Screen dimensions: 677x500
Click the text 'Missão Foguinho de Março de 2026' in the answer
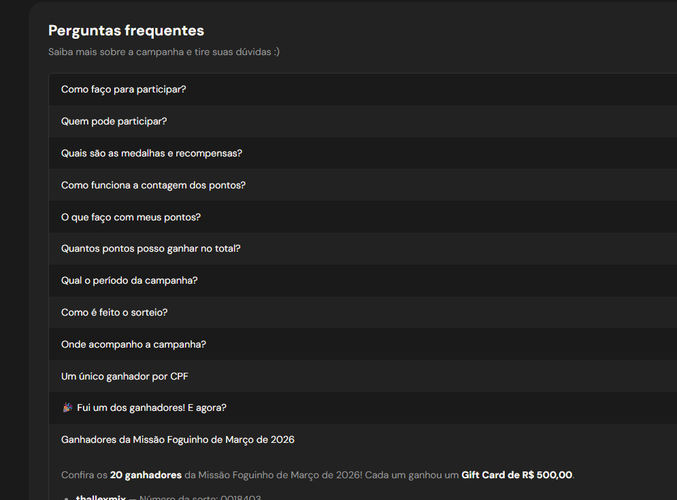coord(280,475)
